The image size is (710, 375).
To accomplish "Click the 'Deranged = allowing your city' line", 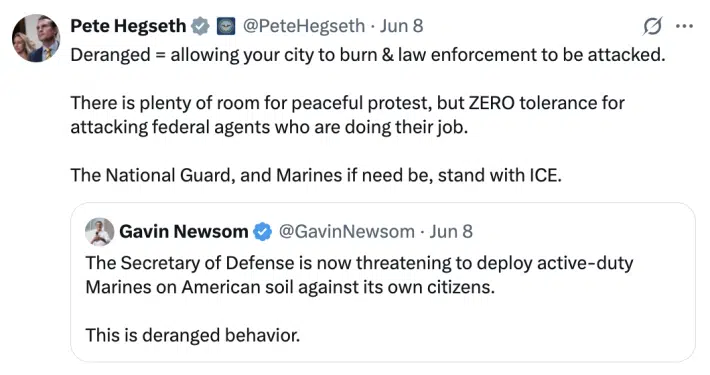I will (x=368, y=55).
